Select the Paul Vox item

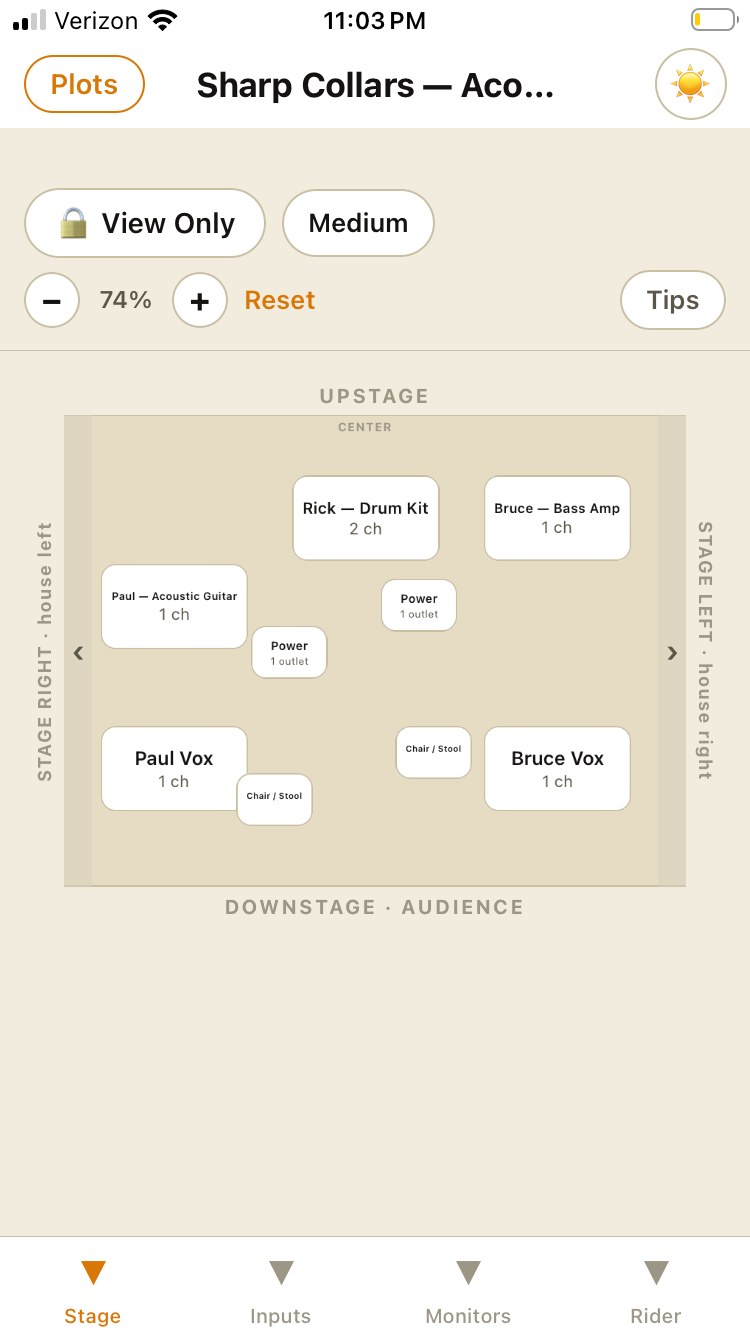pos(174,768)
